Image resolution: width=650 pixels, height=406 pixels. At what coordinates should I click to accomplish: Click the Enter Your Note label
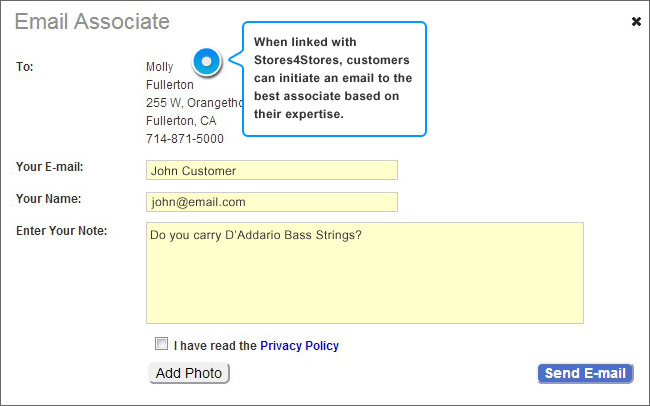tap(61, 231)
